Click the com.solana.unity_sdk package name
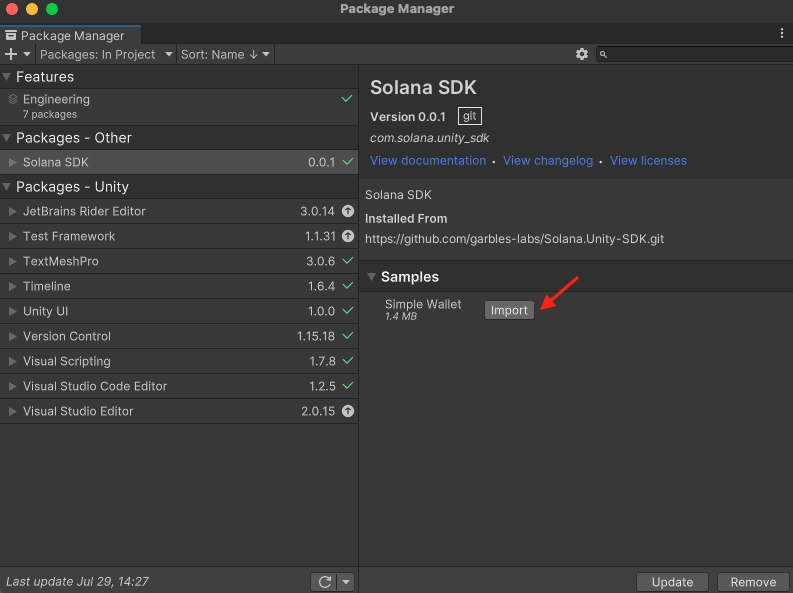793x593 pixels. [429, 138]
